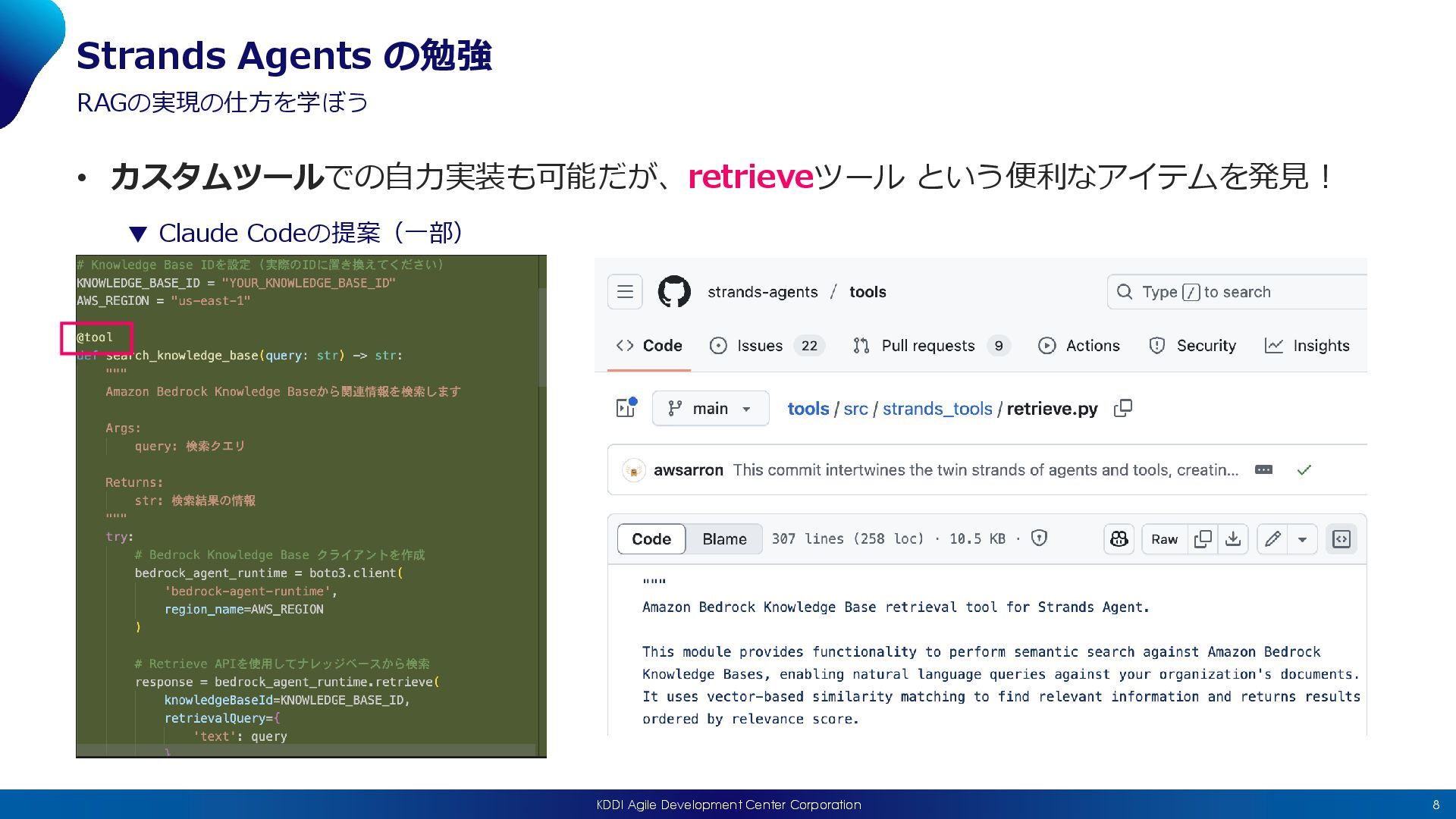Click the Issues circle icon
The height and width of the screenshot is (819, 1456).
(718, 346)
